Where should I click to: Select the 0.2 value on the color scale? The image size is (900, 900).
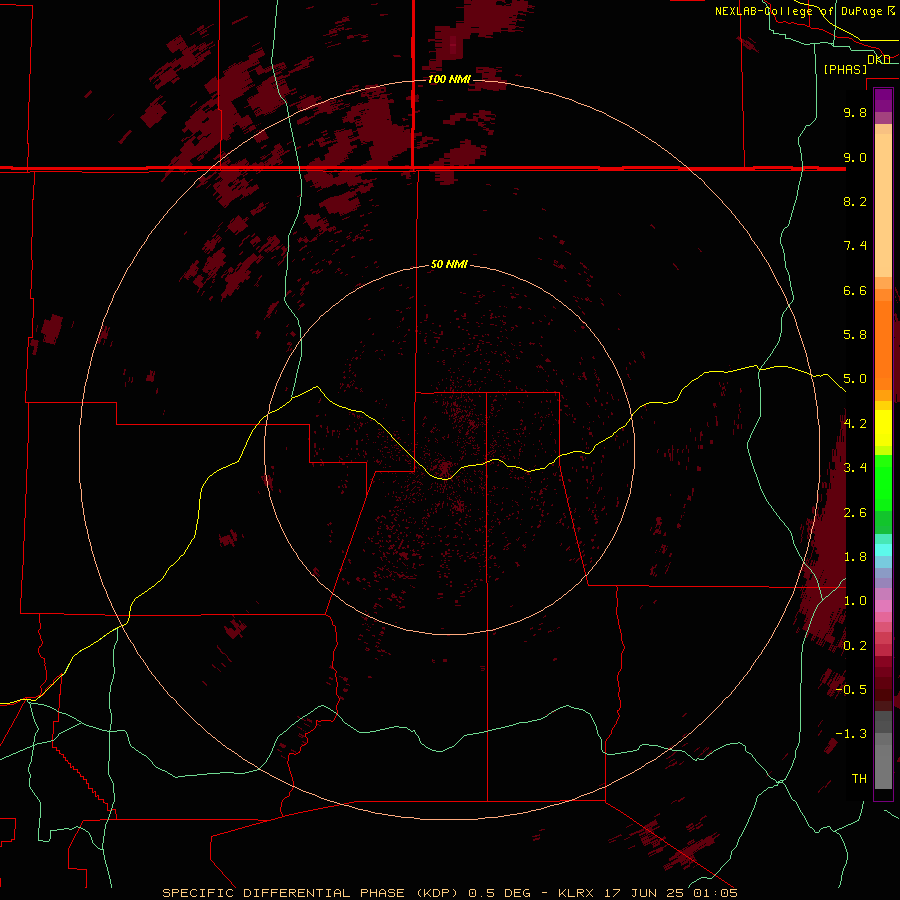pos(855,645)
